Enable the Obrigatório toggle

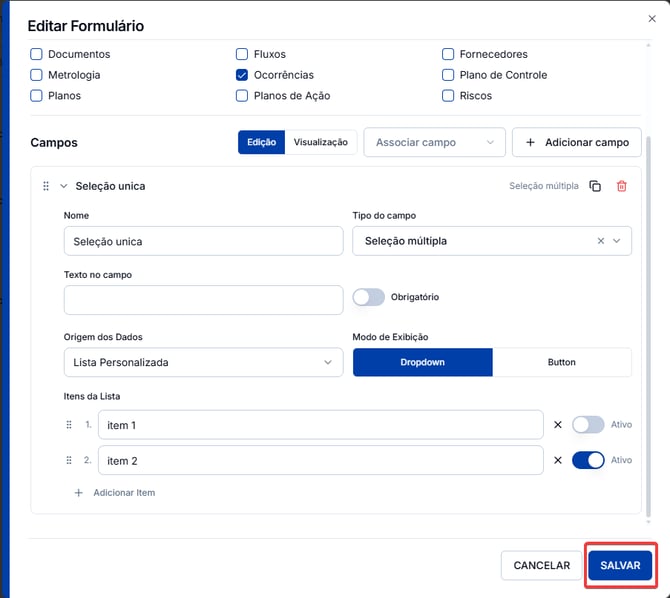point(368,297)
